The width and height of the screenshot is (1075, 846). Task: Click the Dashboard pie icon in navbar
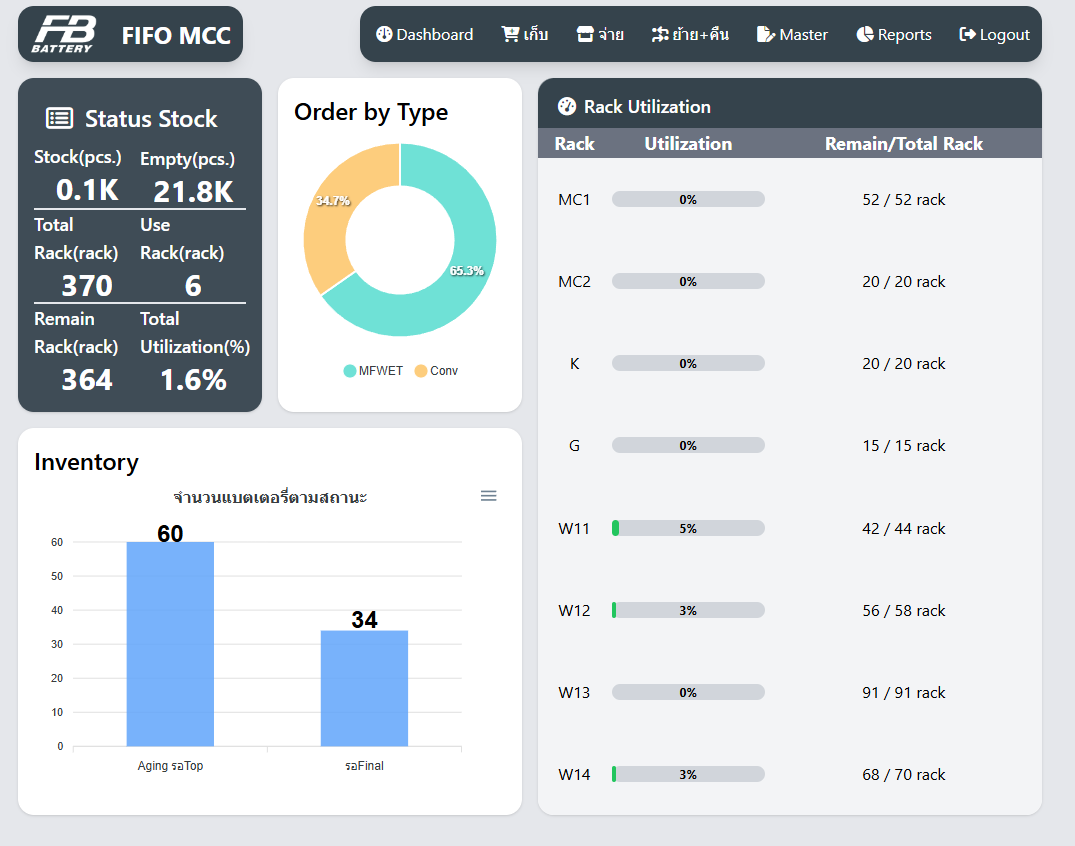point(384,34)
